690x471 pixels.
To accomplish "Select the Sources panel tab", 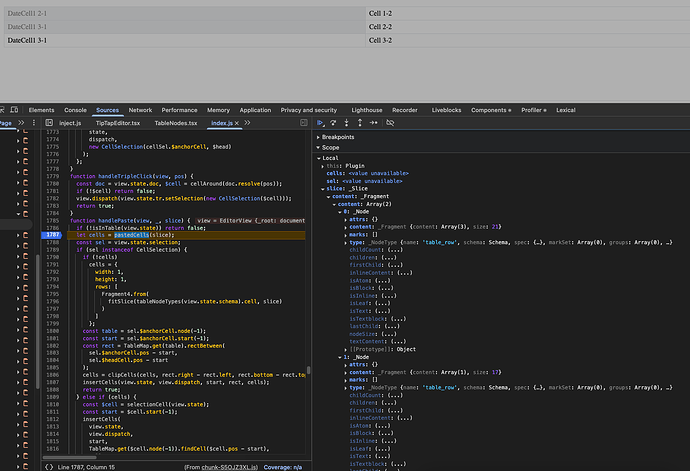I will pos(107,110).
